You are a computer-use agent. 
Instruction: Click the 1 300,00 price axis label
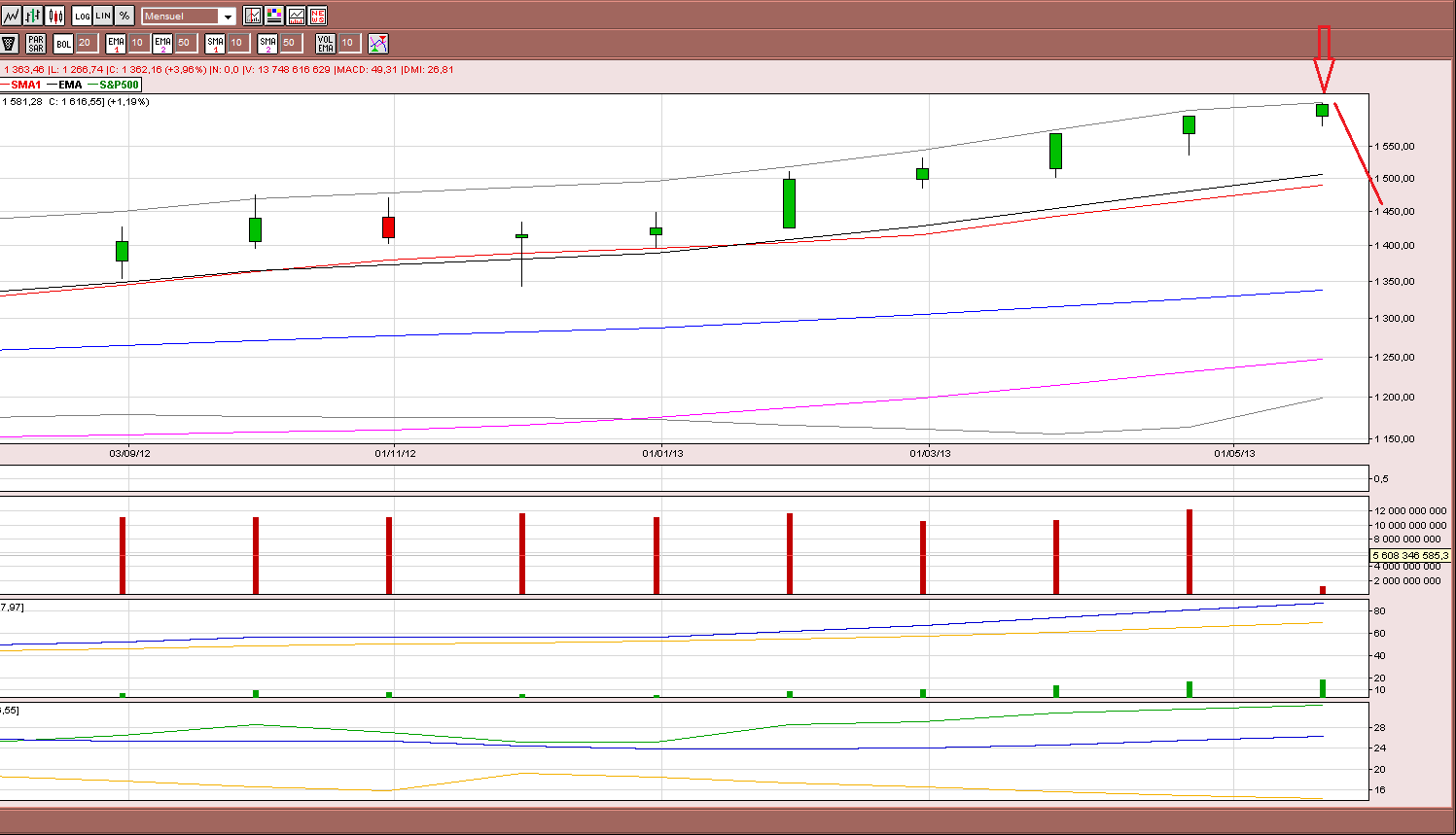click(x=1395, y=319)
